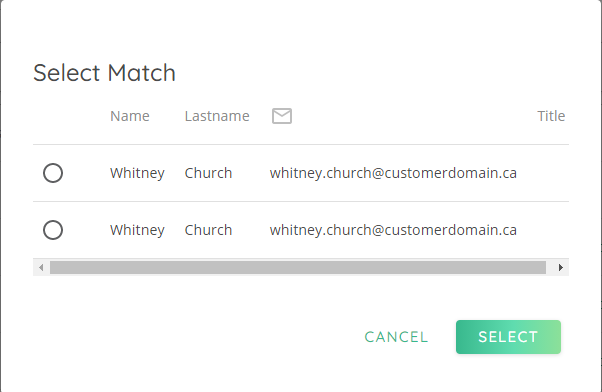This screenshot has height=392, width=602.
Task: Sort by the Lastname column header
Action: point(217,116)
